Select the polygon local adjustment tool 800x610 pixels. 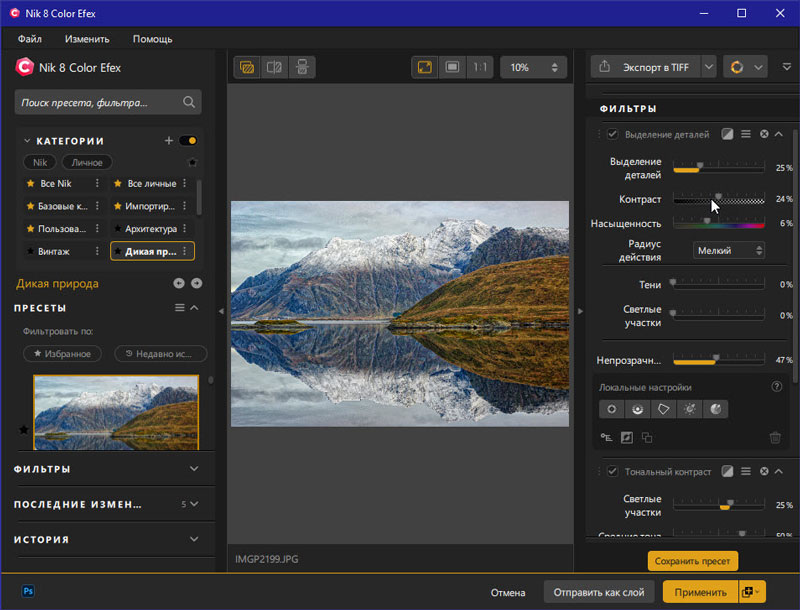[662, 409]
